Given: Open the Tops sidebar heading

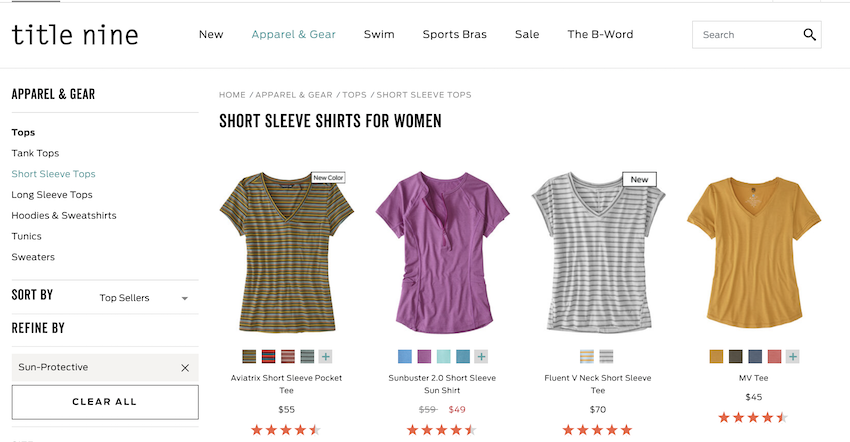Looking at the screenshot, I should coord(23,132).
